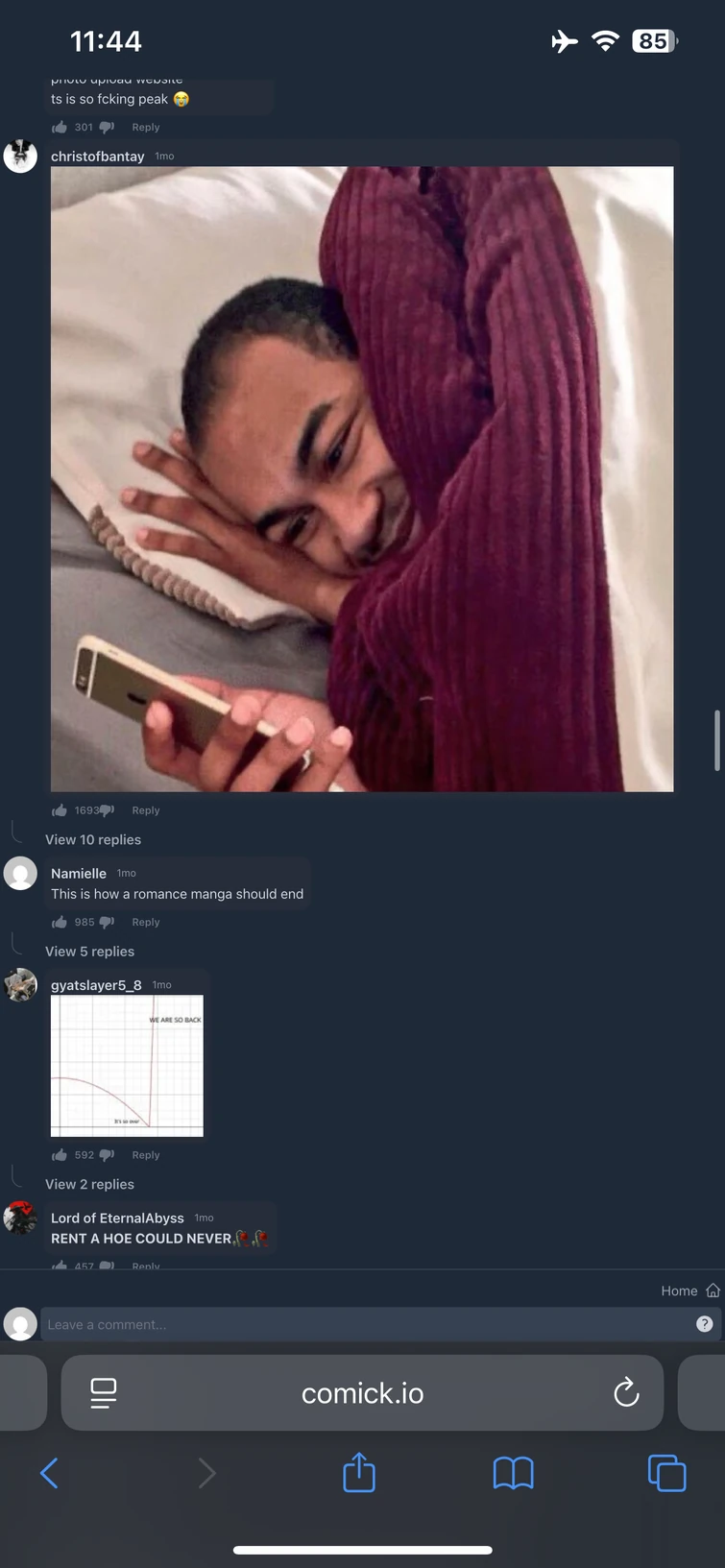
Task: Open christofbantay's profile name
Action: pyautogui.click(x=97, y=157)
